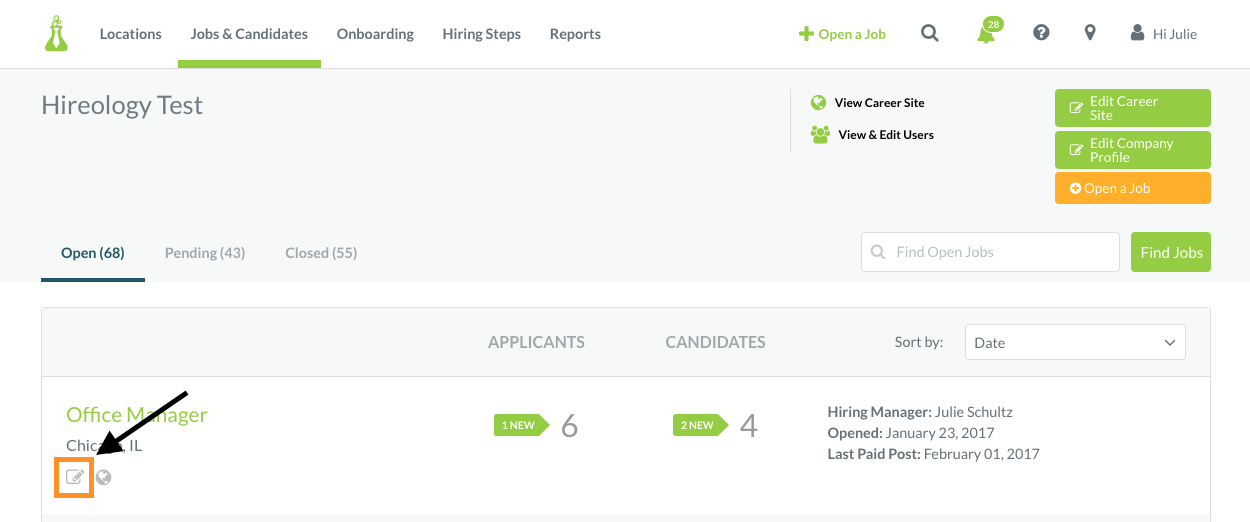Click the orange Open a Job button

pyautogui.click(x=1132, y=188)
